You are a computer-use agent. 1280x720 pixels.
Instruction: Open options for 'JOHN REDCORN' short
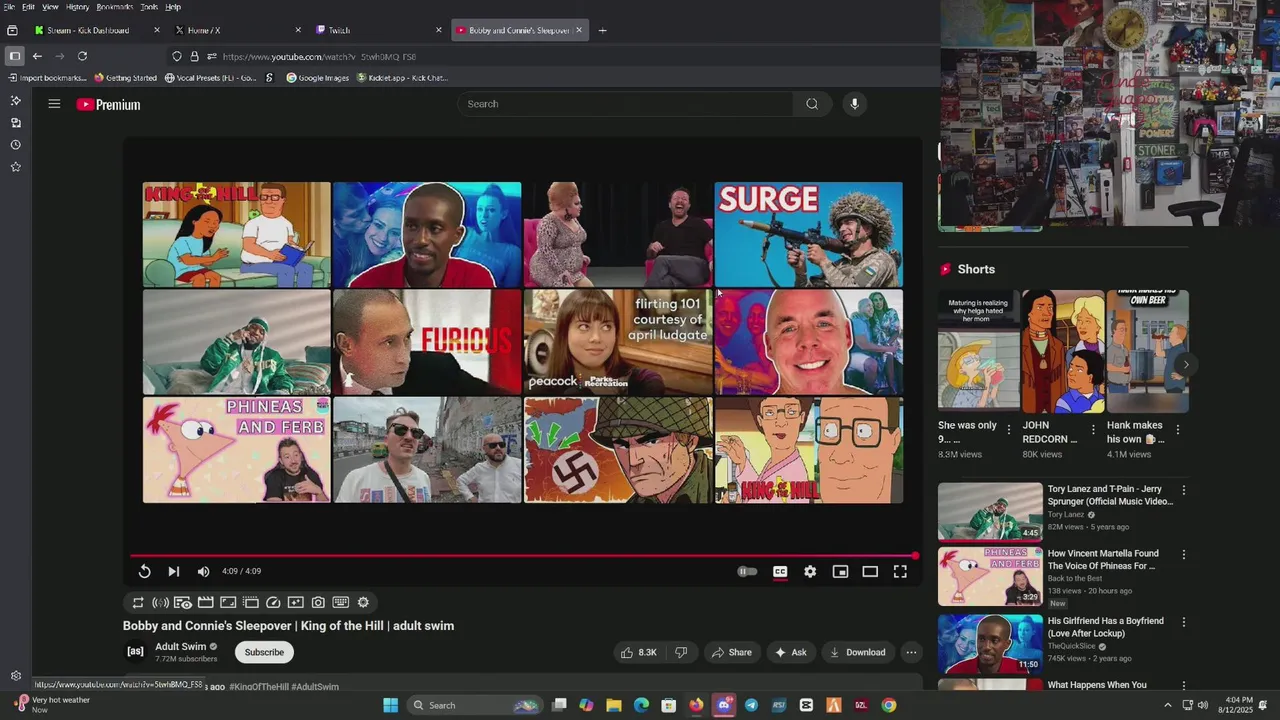pos(1092,429)
